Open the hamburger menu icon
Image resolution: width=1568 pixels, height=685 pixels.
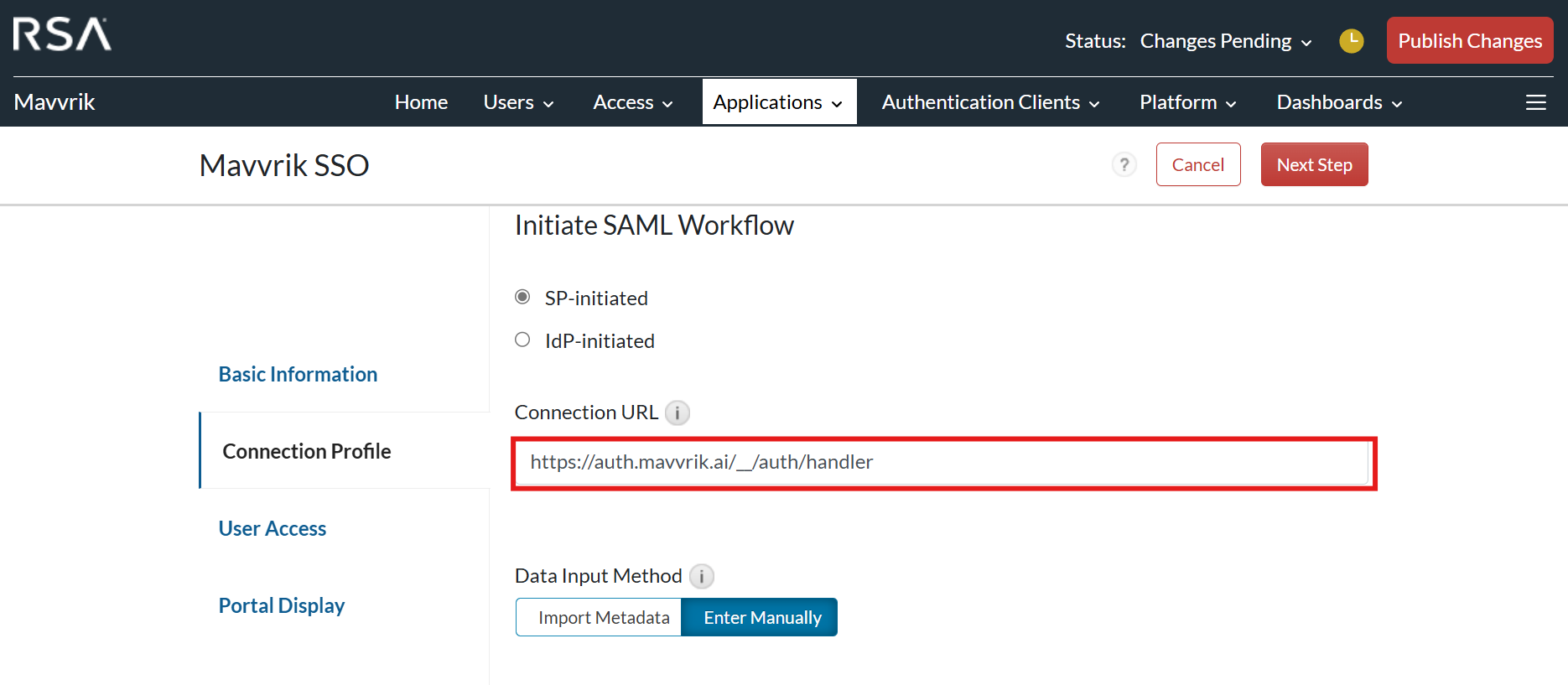click(x=1535, y=102)
